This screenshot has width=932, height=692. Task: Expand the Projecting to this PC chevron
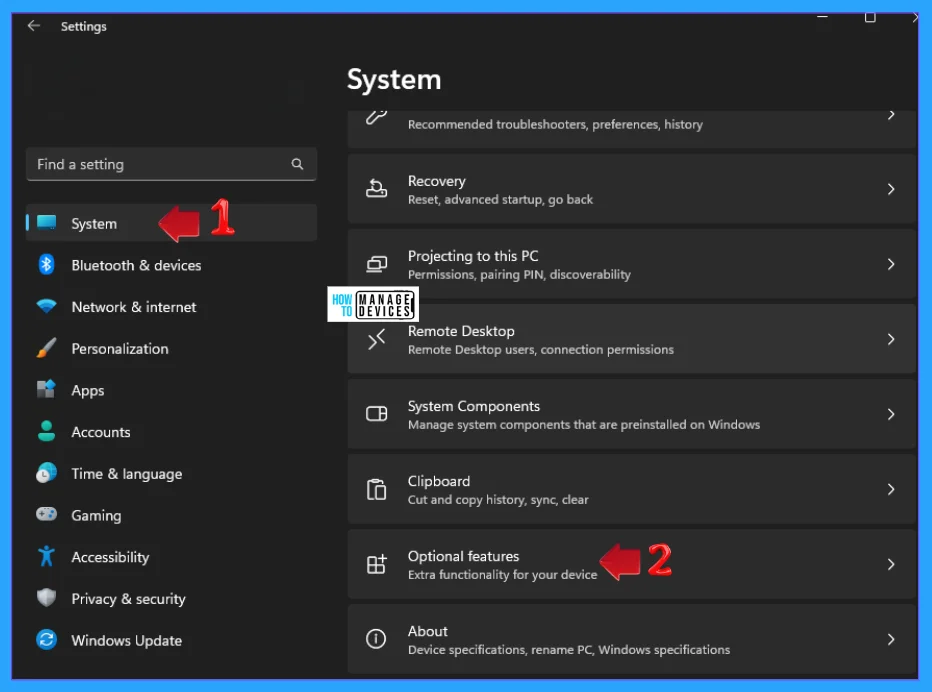[x=891, y=264]
